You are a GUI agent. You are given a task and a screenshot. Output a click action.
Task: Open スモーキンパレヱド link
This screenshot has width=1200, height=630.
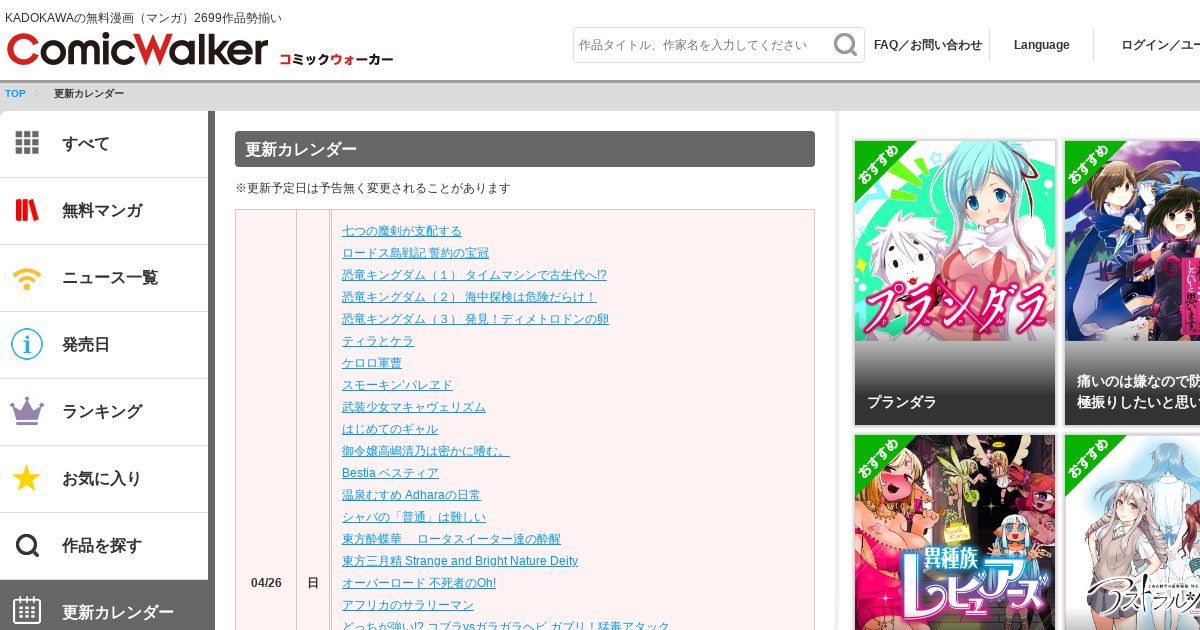pyautogui.click(x=397, y=385)
